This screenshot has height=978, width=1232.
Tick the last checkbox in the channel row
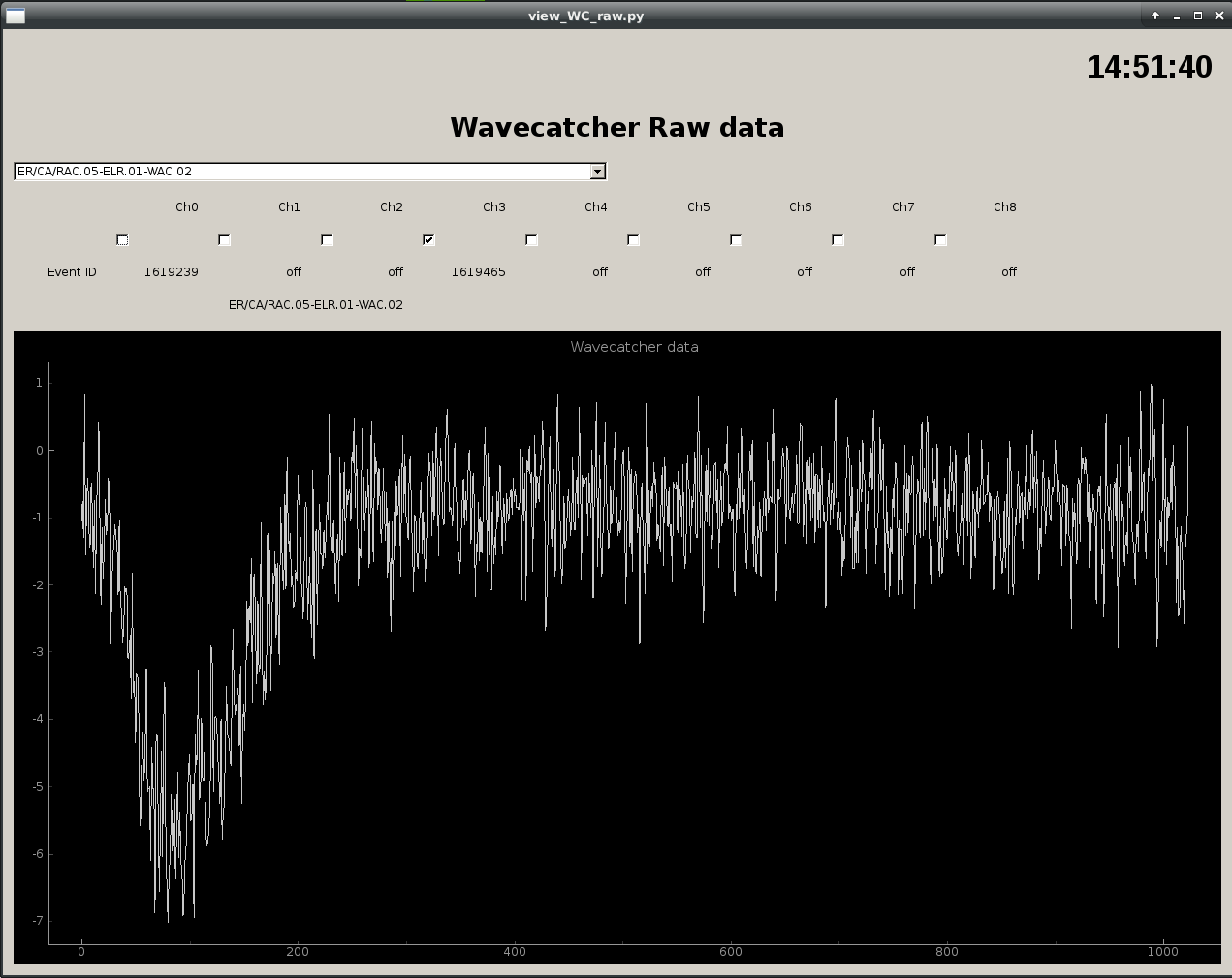click(x=940, y=239)
